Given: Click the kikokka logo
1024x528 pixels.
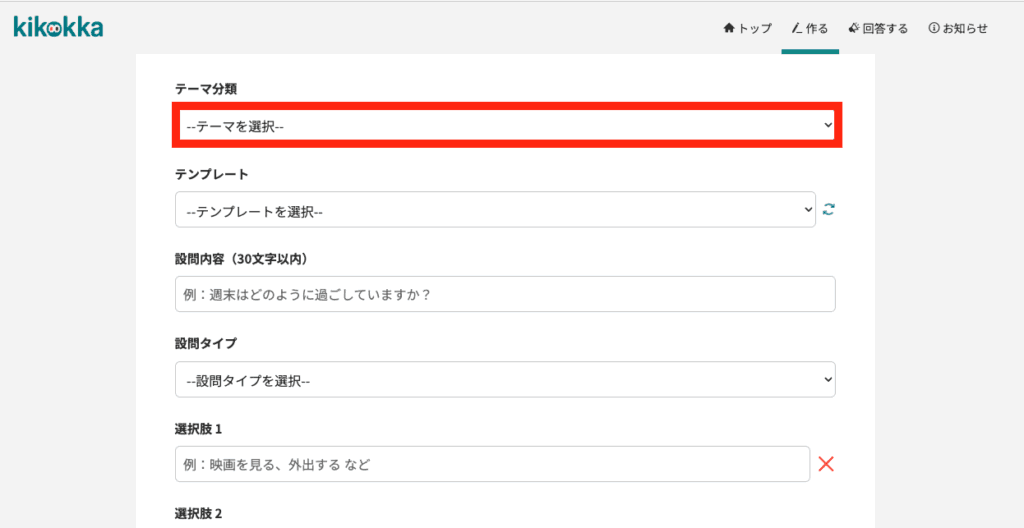Looking at the screenshot, I should [x=58, y=27].
